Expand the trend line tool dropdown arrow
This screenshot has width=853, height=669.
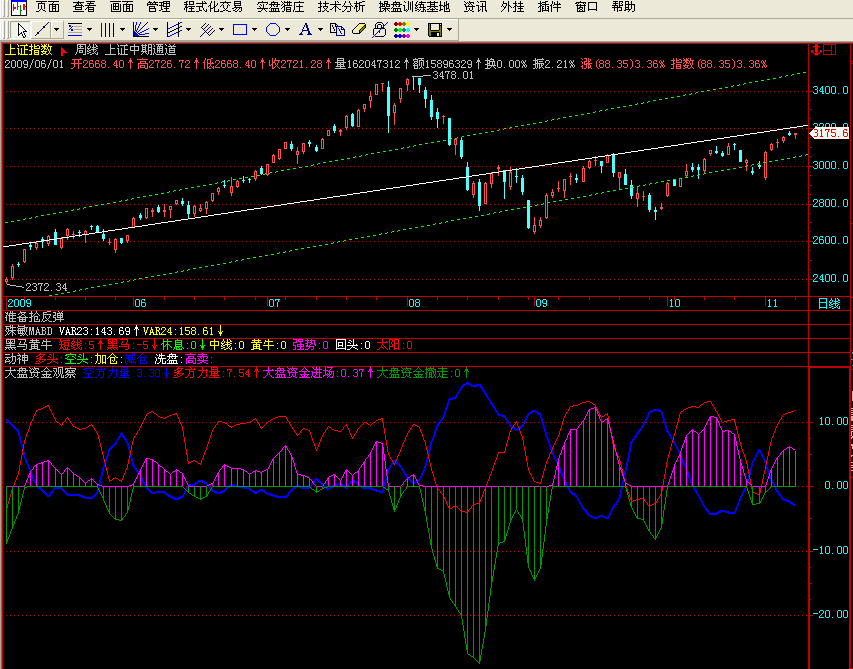(57, 30)
